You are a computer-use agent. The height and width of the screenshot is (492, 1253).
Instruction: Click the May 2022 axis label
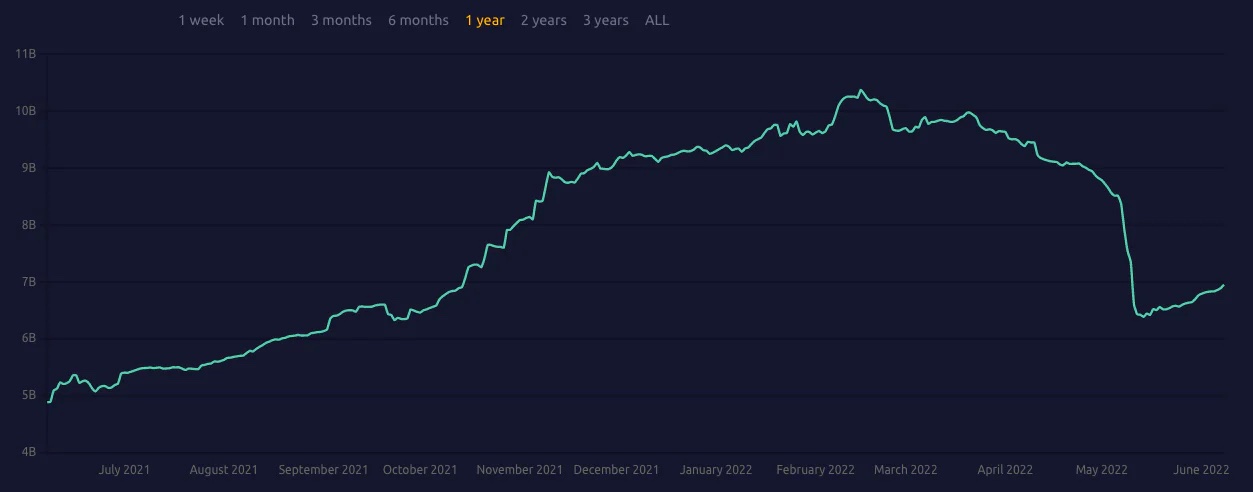pos(1101,469)
